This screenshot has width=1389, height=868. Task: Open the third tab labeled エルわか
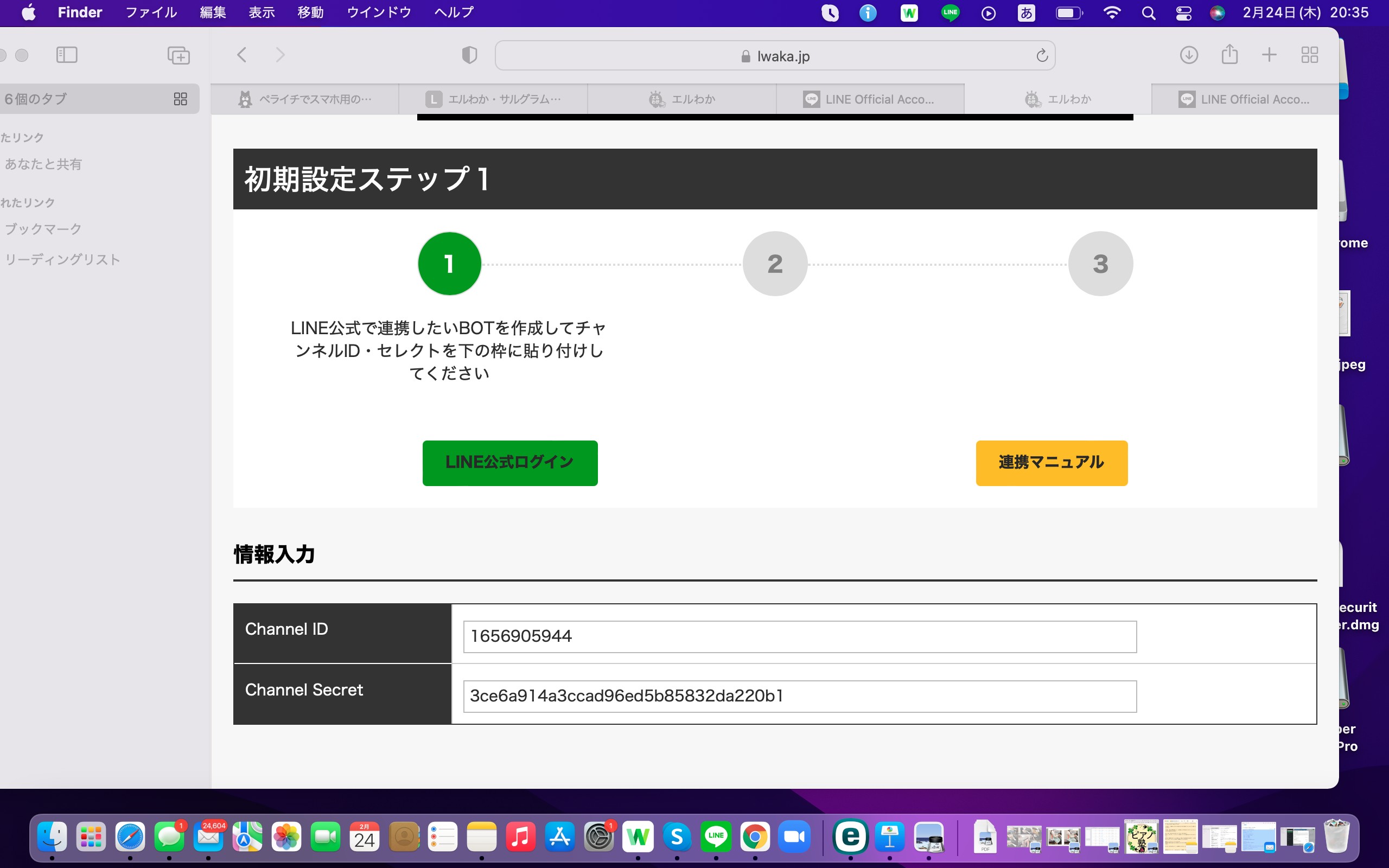(682, 99)
